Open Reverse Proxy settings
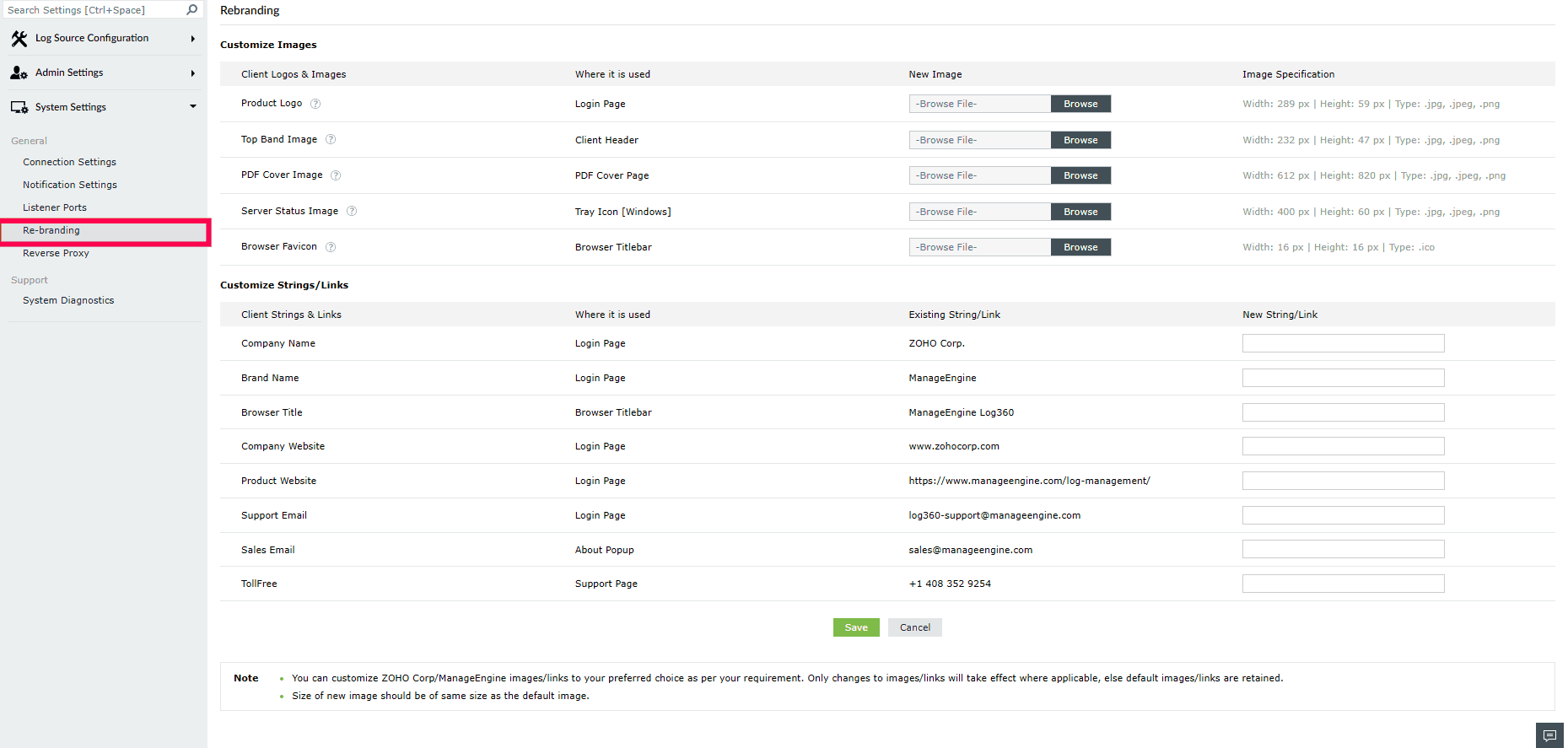This screenshot has height=748, width=1568. [x=56, y=253]
